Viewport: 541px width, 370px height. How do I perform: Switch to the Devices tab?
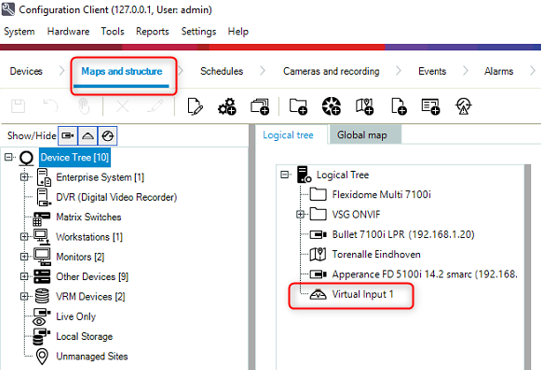26,71
